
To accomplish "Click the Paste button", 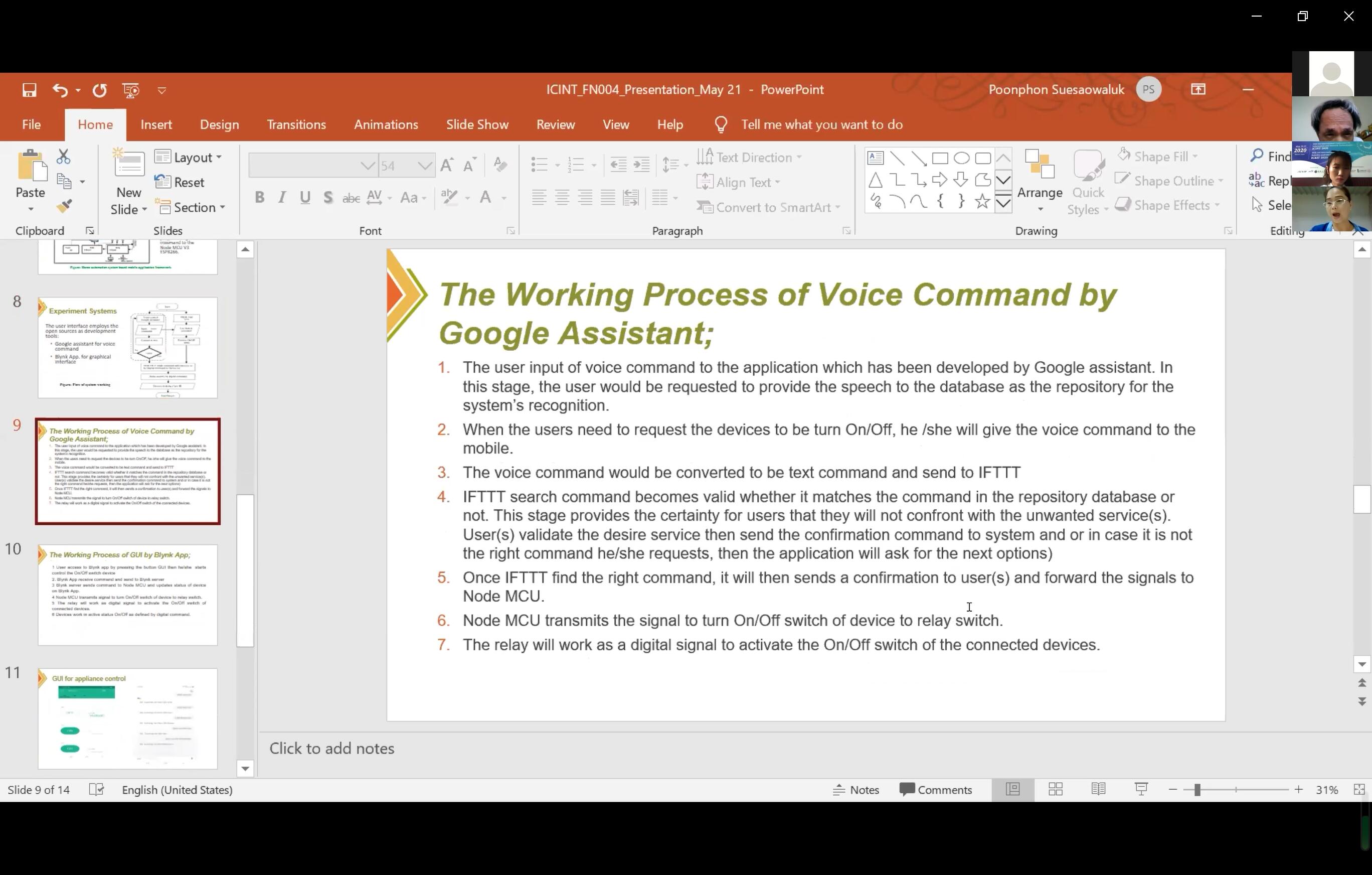I will [31, 180].
